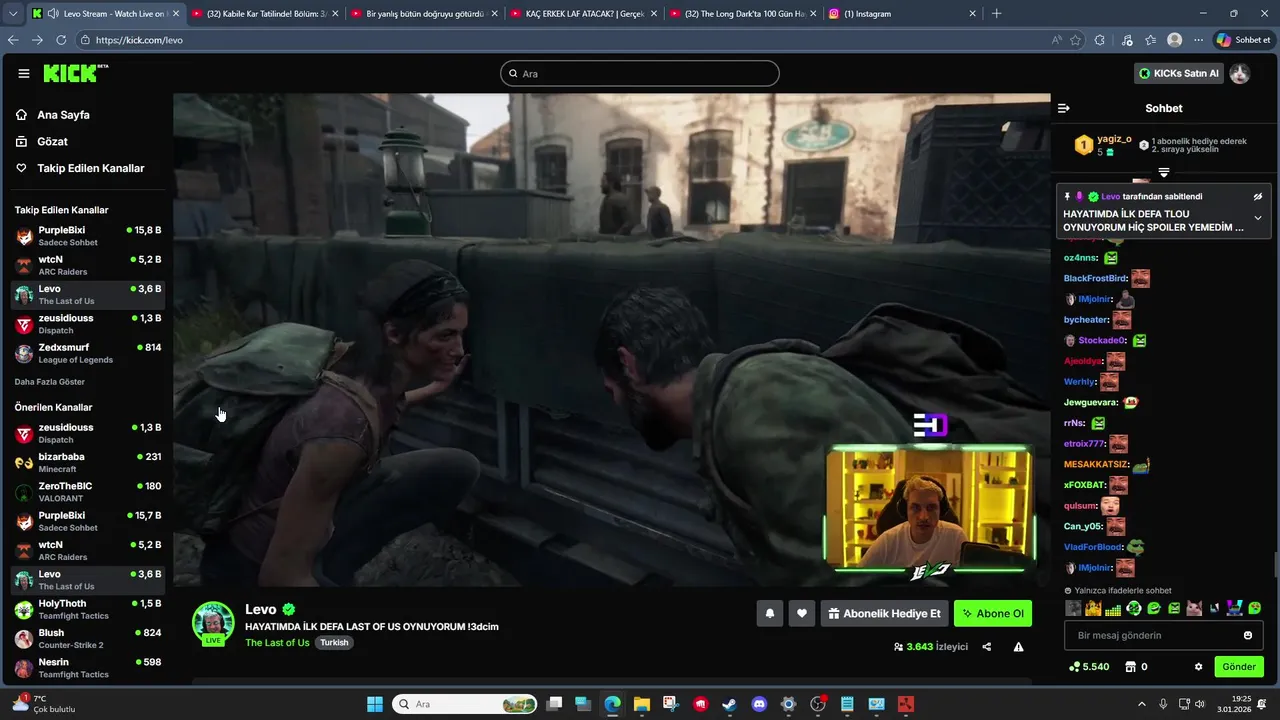Open Discord from the taskbar

tap(759, 704)
